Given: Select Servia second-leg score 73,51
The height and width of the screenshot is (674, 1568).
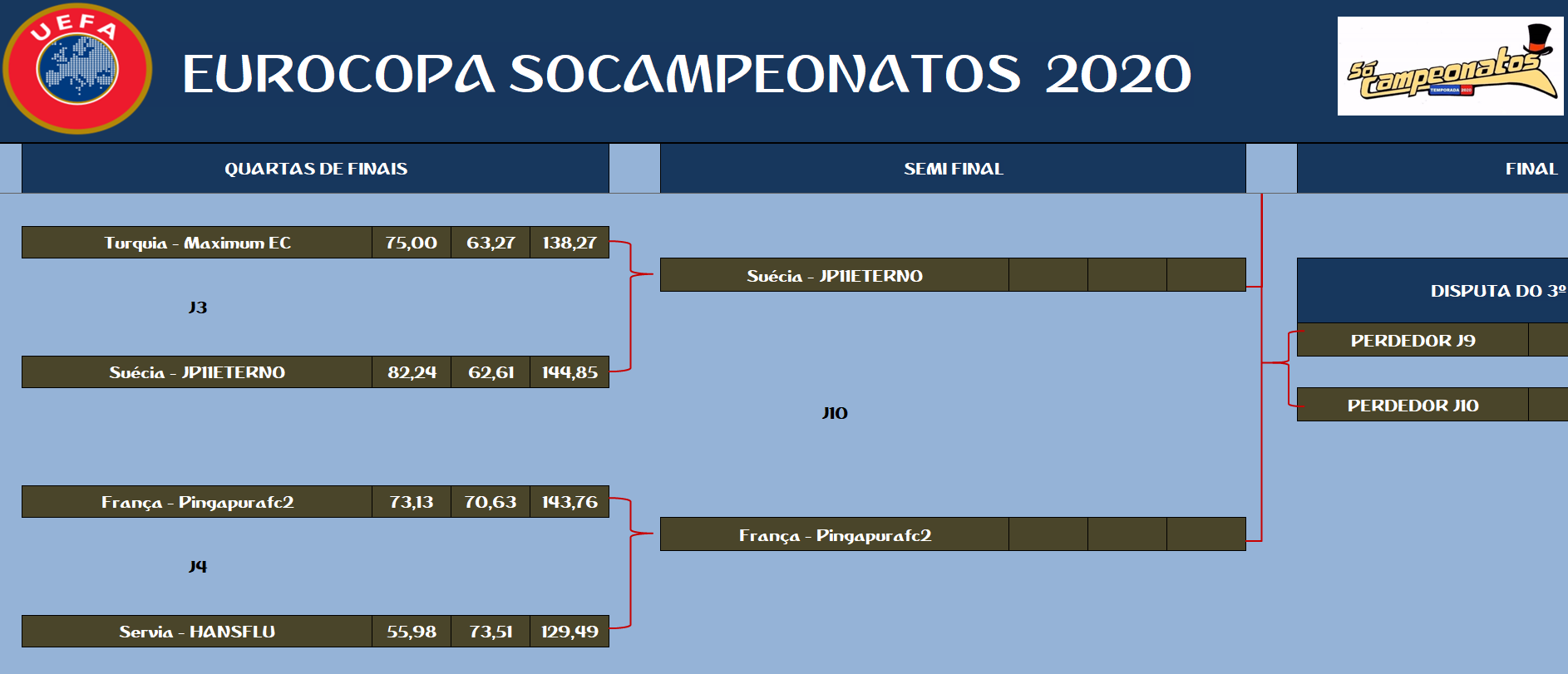Looking at the screenshot, I should tap(491, 632).
